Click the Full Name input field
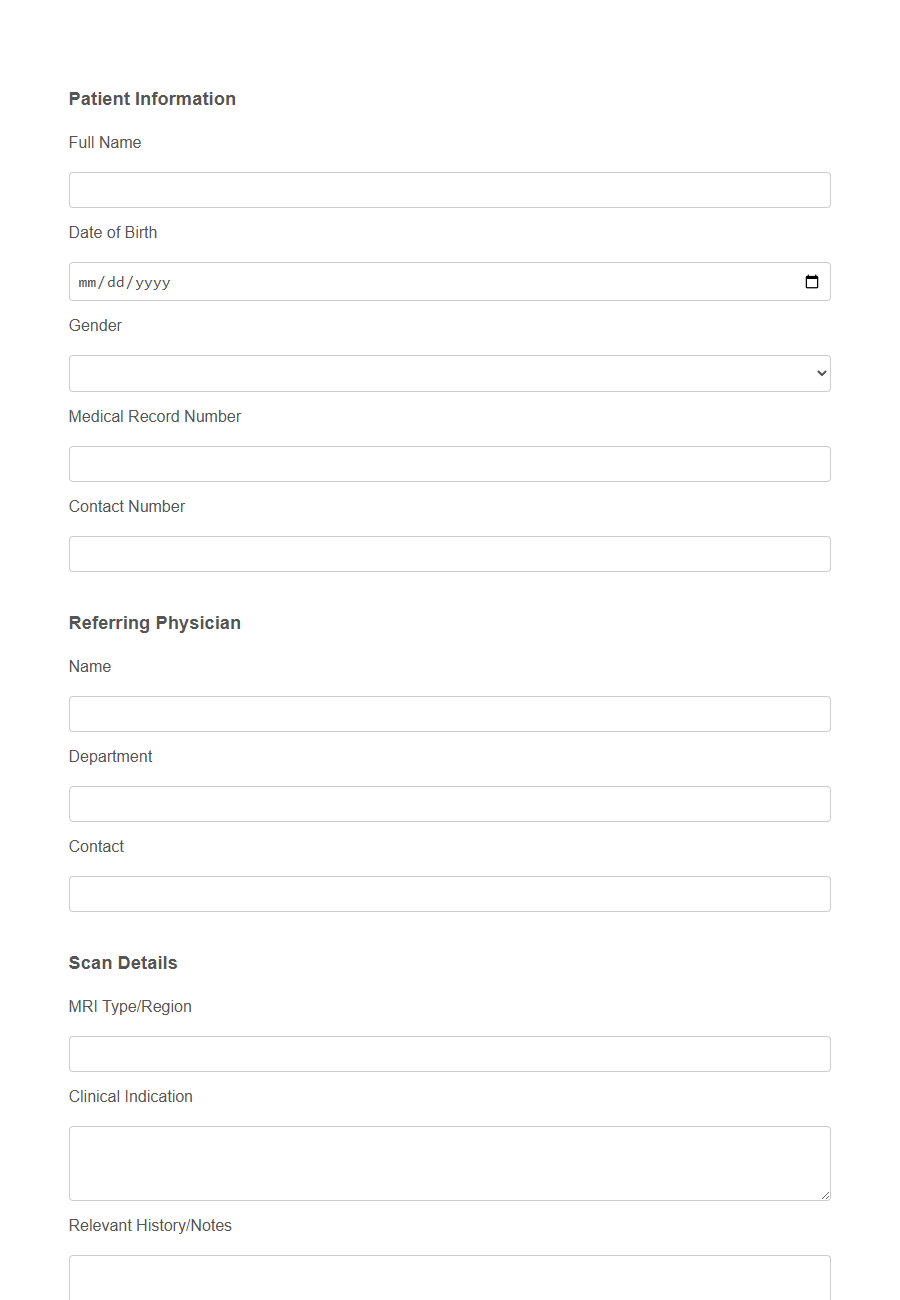 point(449,189)
